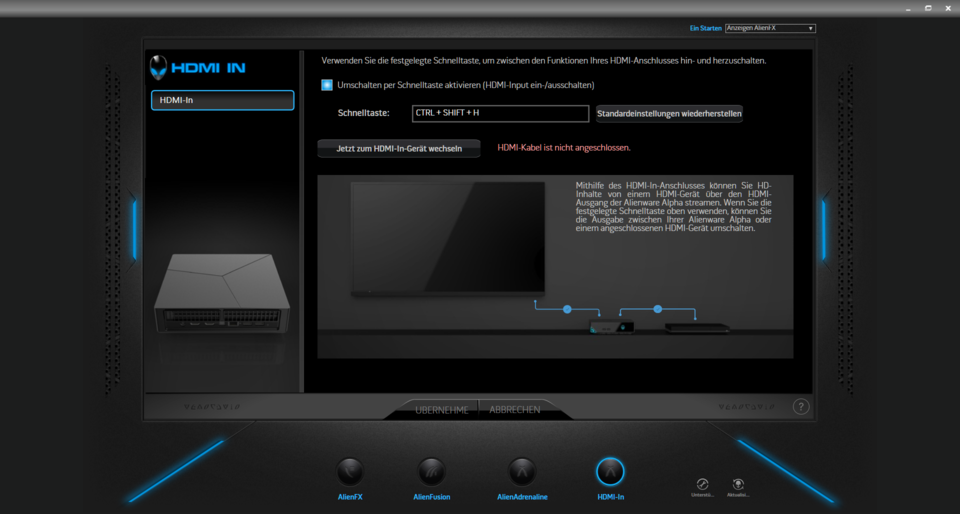Screen dimensions: 960x514
Task: Click Jetzt zum HDMI-In-Gerät wechseln button
Action: point(399,149)
